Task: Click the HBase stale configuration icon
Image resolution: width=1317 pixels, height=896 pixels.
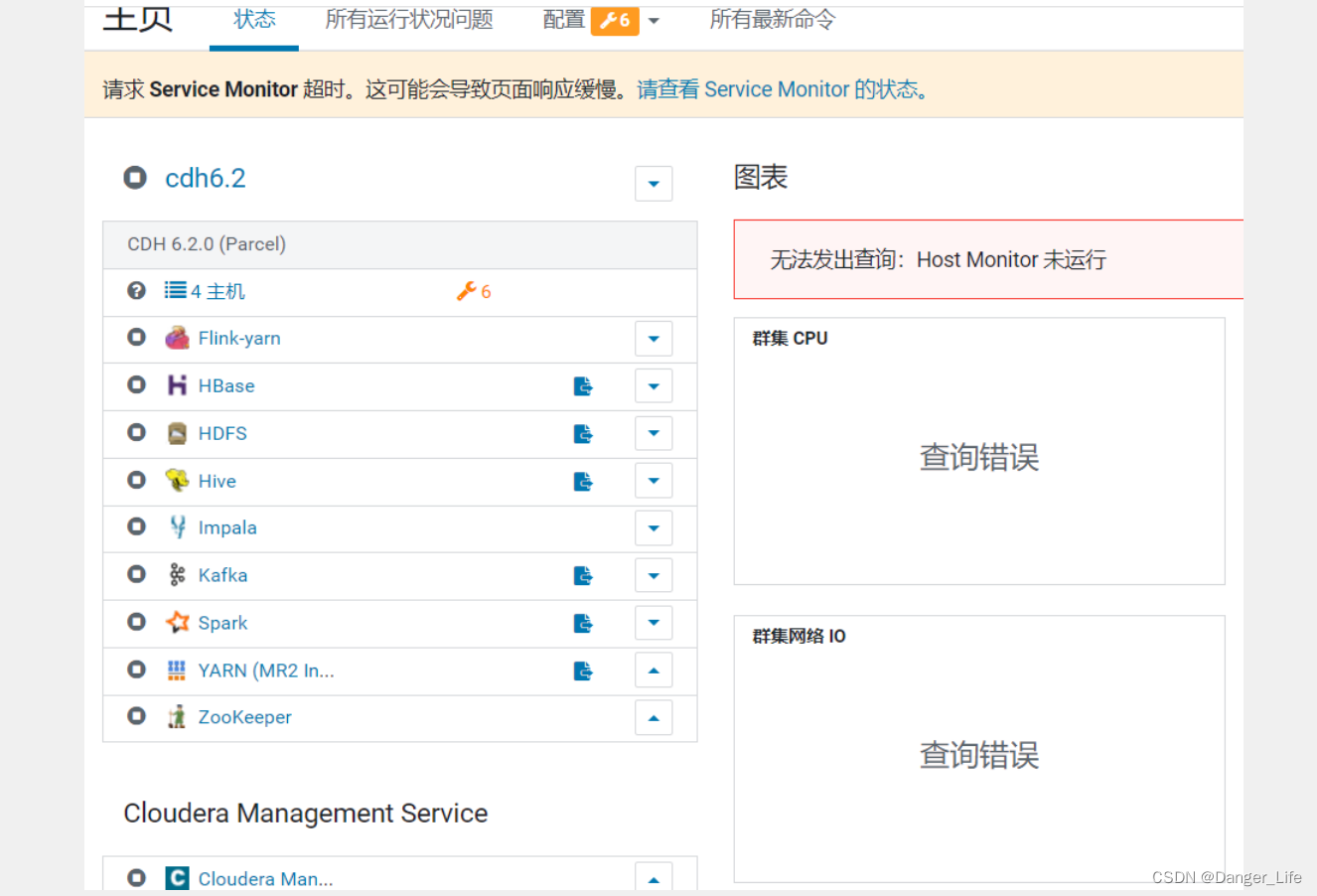Action: (584, 386)
